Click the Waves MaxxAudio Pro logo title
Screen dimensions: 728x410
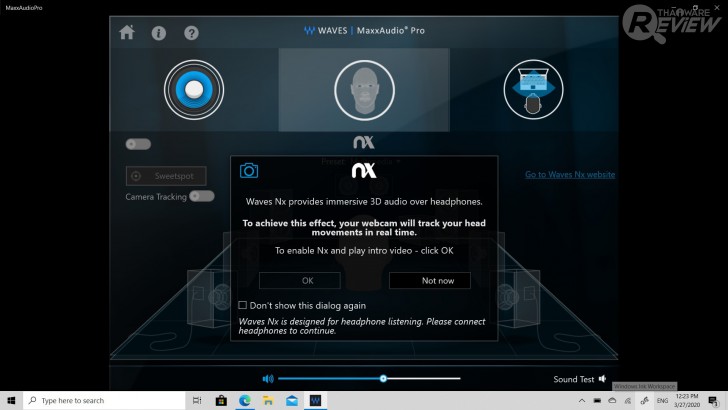[x=364, y=31]
